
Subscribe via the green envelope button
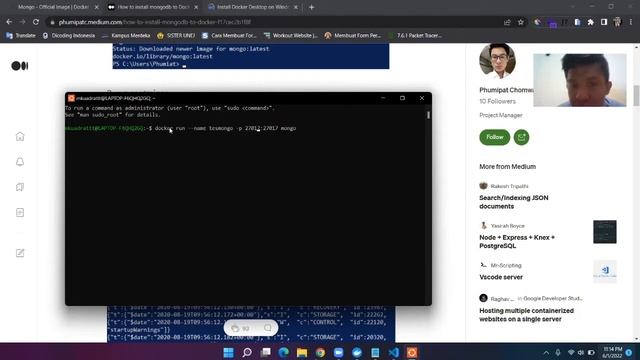tap(521, 137)
